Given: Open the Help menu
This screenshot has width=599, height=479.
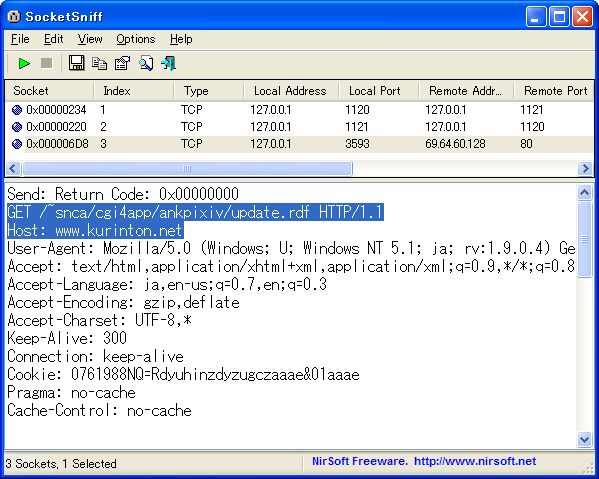Looking at the screenshot, I should pyautogui.click(x=181, y=39).
